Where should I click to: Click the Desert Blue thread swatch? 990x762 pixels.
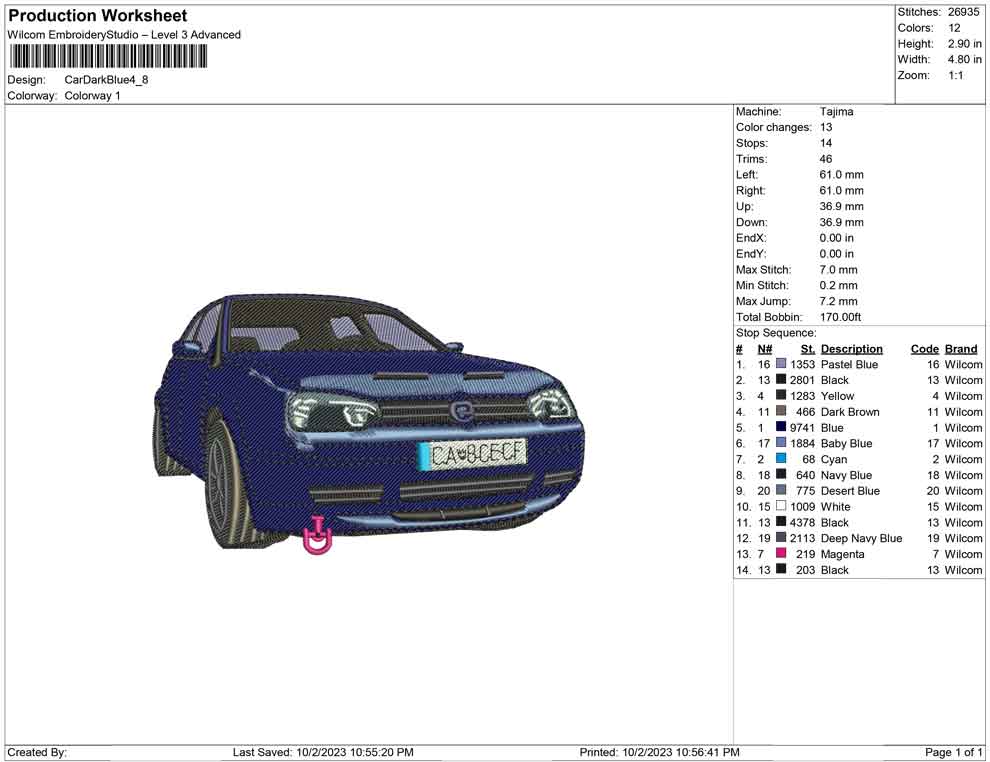pyautogui.click(x=781, y=491)
